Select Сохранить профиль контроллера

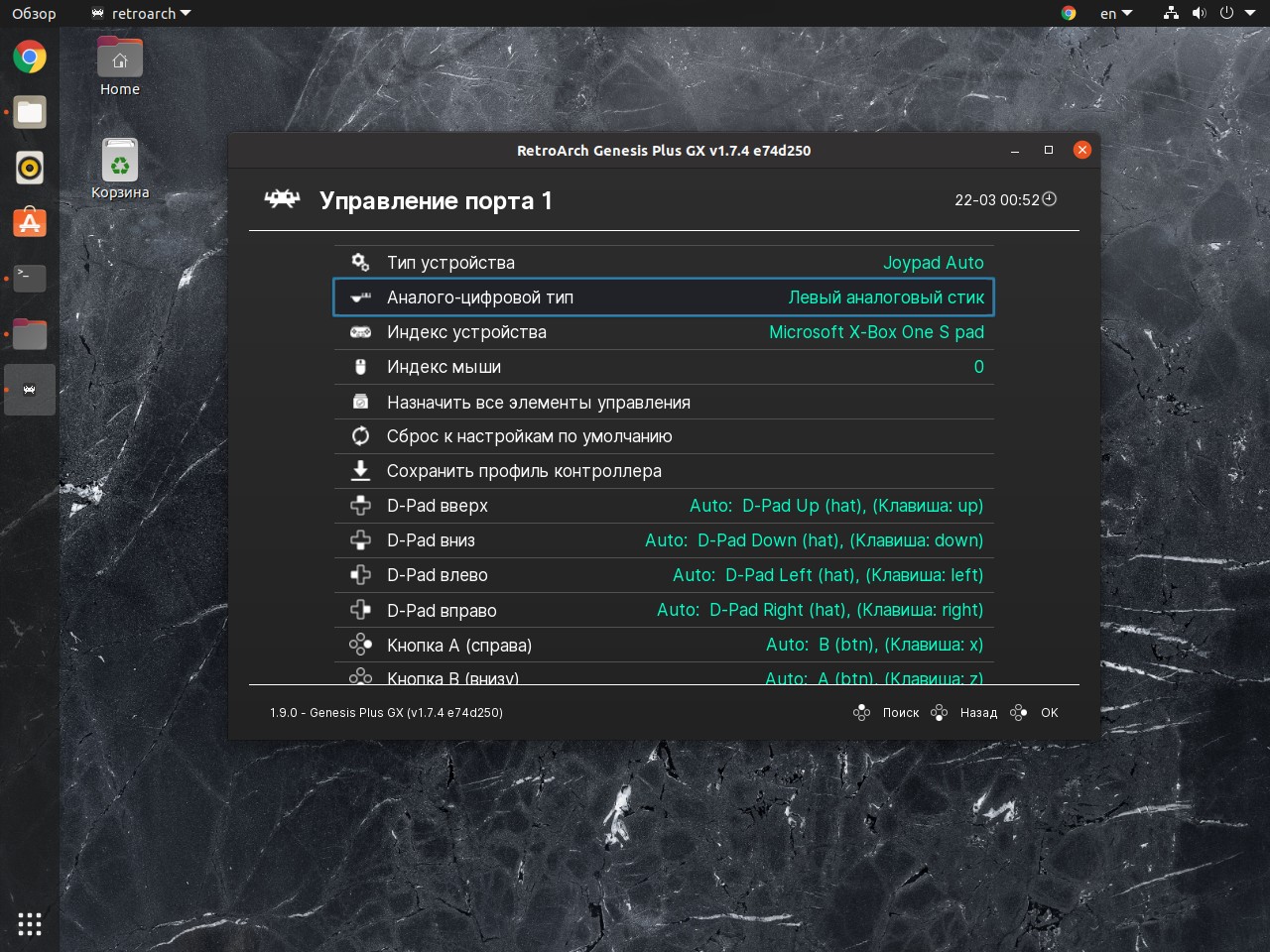click(x=664, y=471)
